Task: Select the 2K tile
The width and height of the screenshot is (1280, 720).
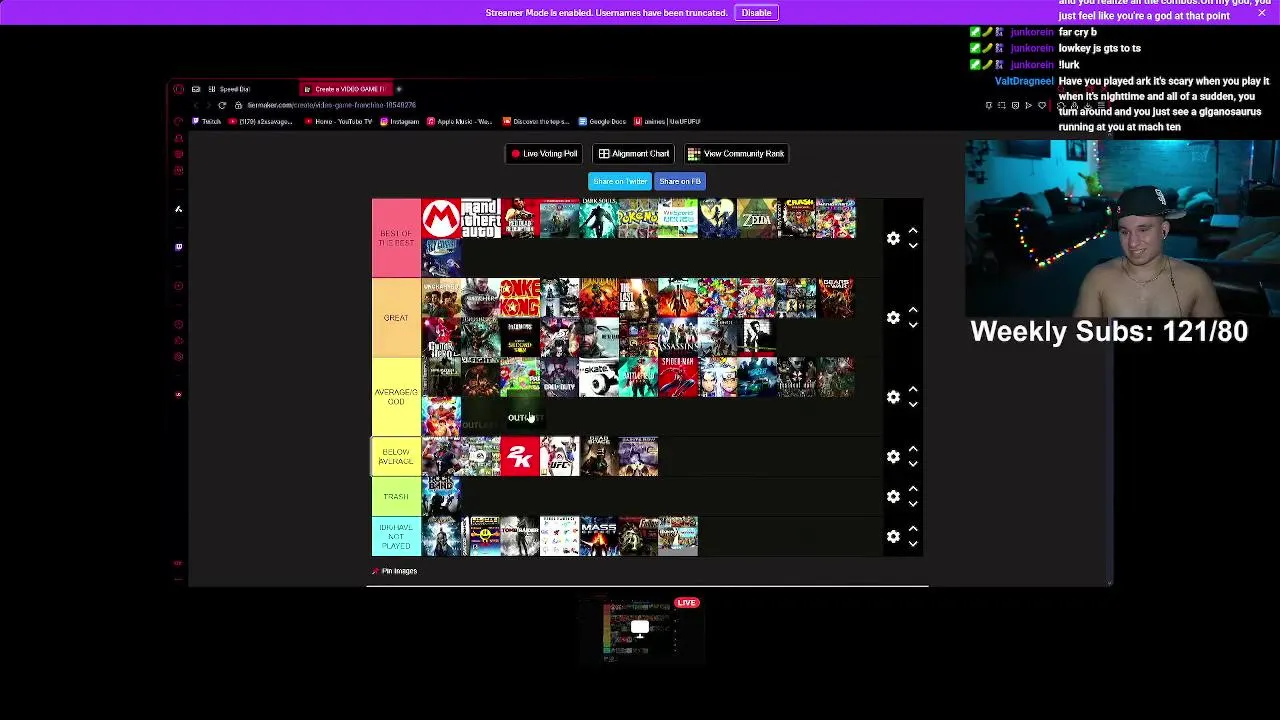Action: 520,456
